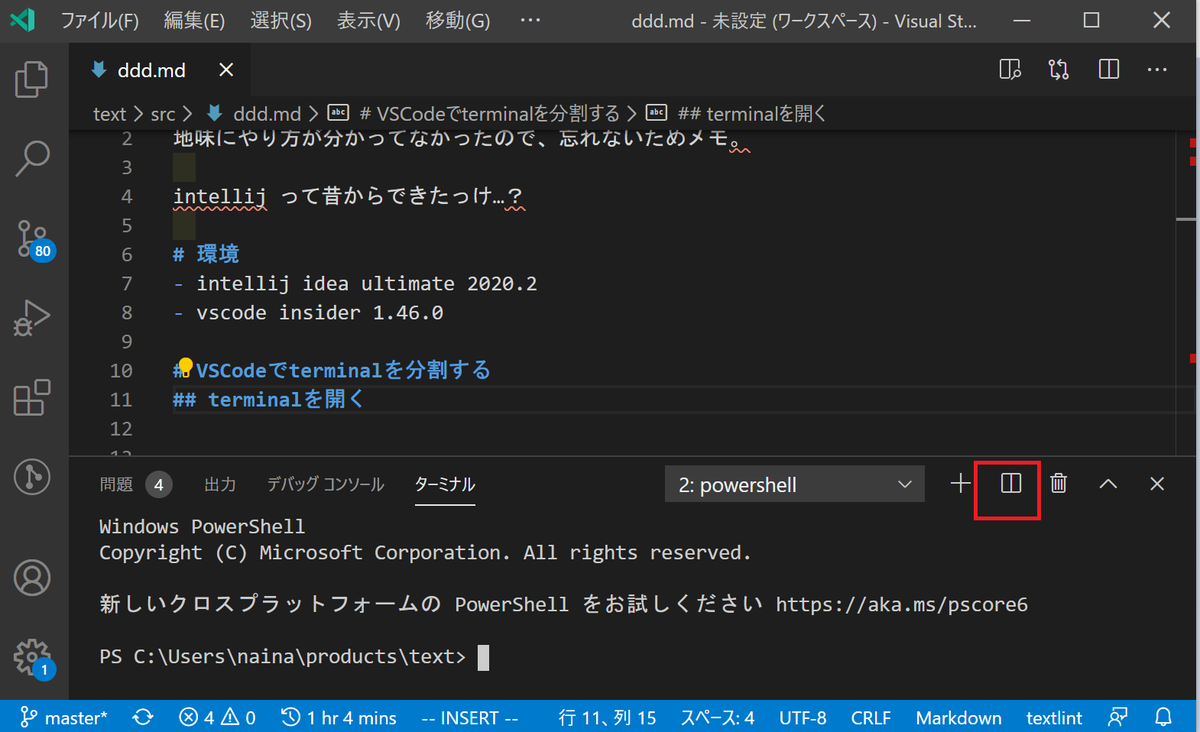Open 移動(G) menu
This screenshot has width=1200, height=732.
pyautogui.click(x=457, y=20)
